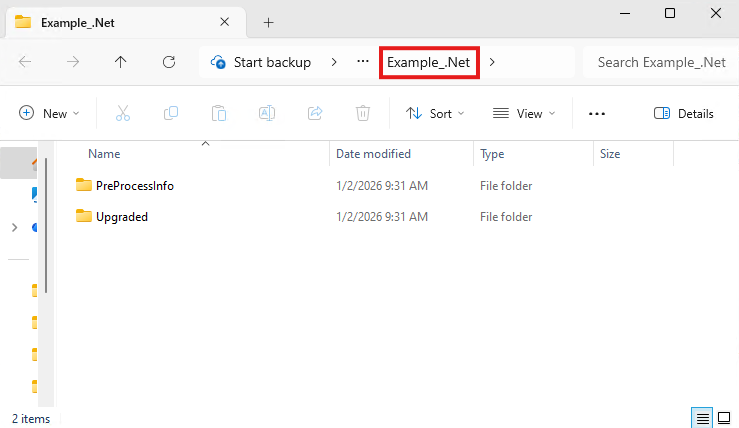
Task: Refresh the current folder view
Action: [169, 62]
